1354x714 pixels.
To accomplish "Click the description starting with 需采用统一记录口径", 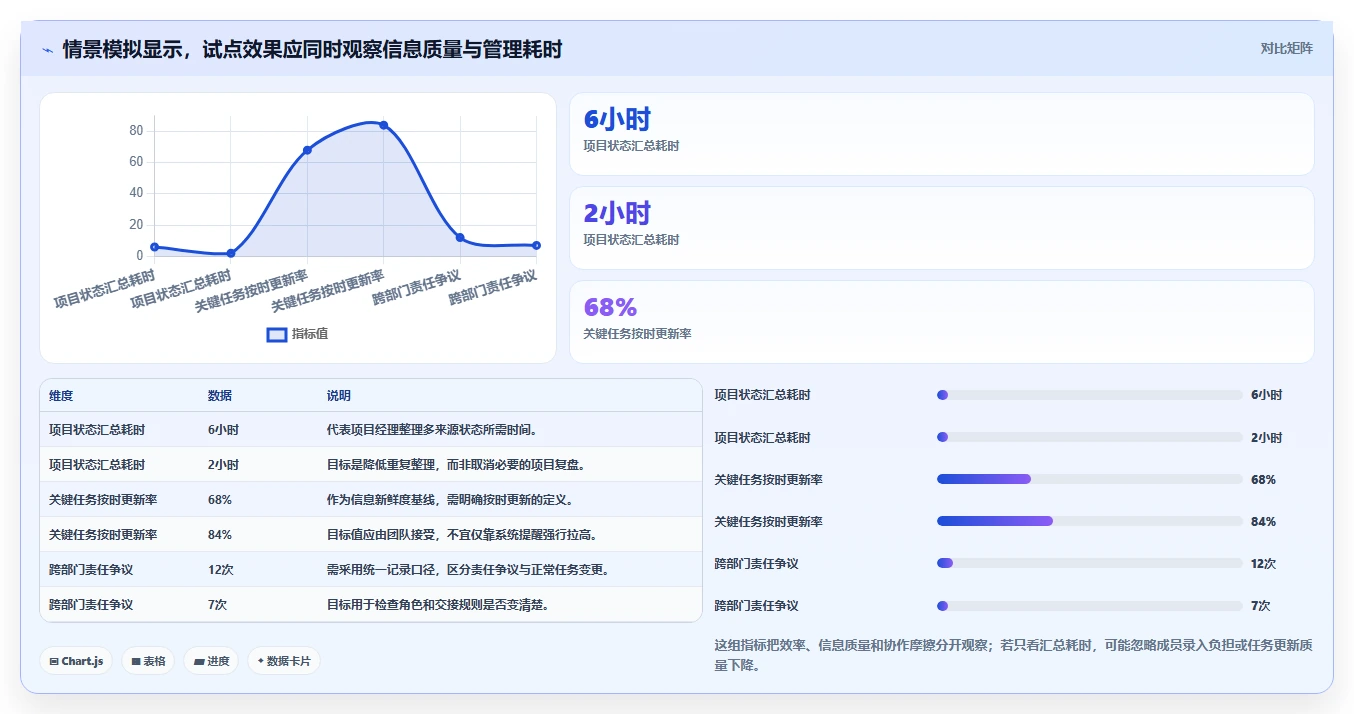I will click(x=468, y=570).
